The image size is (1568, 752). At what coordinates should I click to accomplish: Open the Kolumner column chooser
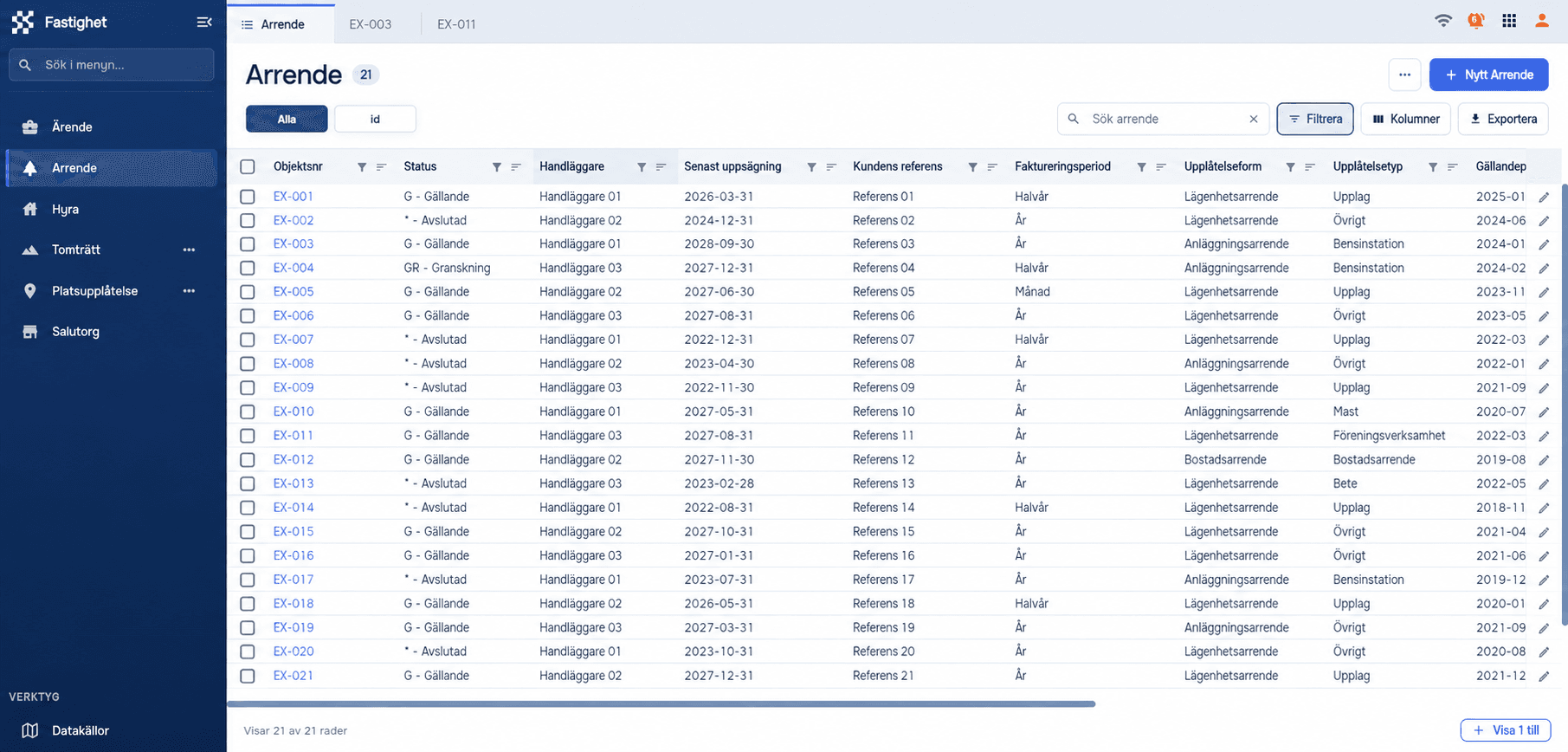(x=1406, y=119)
